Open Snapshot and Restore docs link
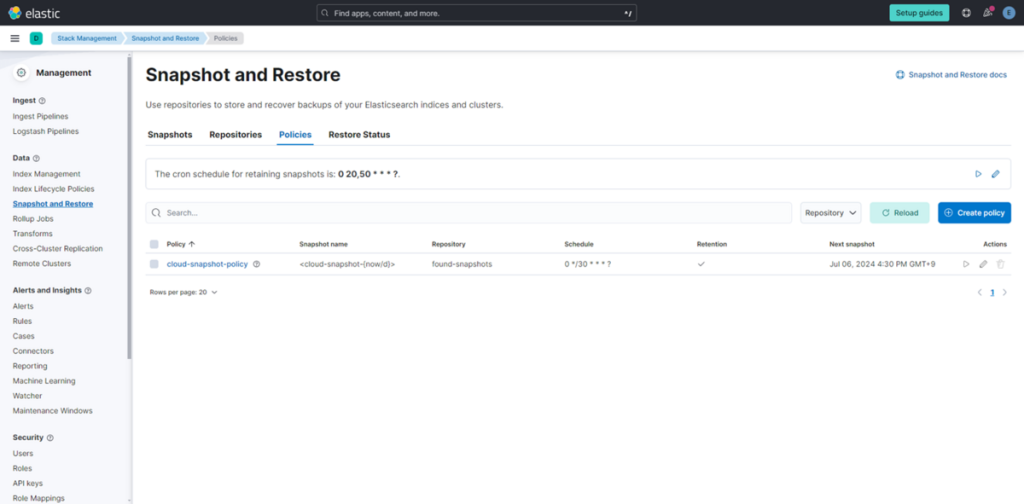Image resolution: width=1024 pixels, height=504 pixels. tap(951, 75)
